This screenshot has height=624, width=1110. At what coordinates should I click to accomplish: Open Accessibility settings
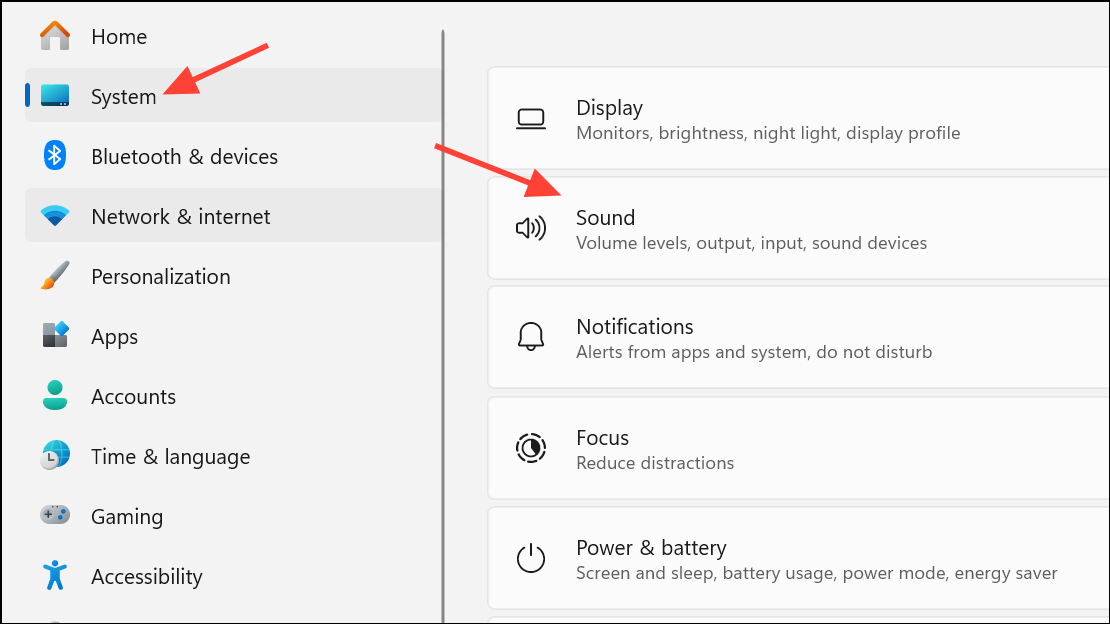[x=233, y=575]
